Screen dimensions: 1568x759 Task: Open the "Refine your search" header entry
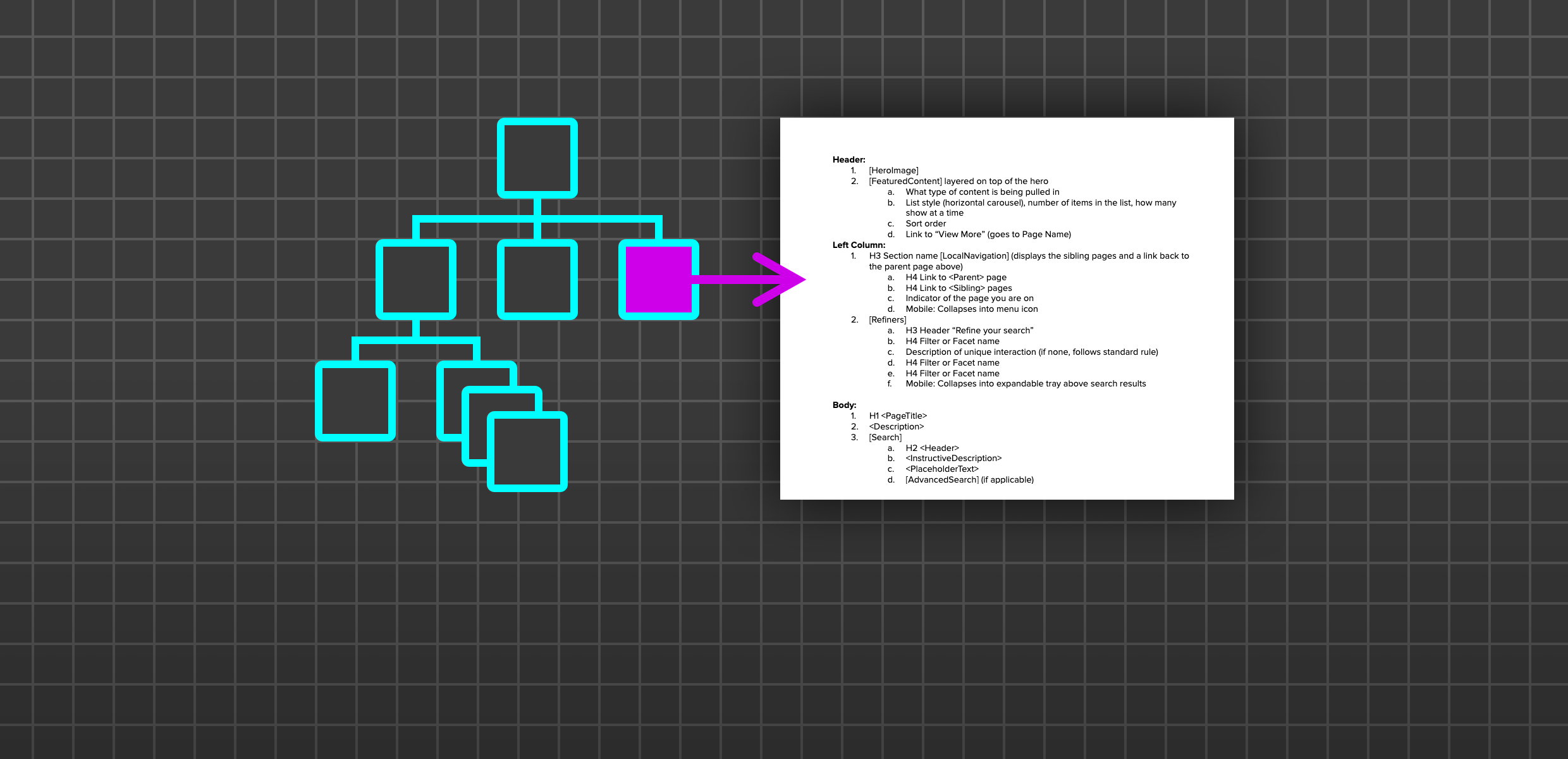click(x=971, y=330)
